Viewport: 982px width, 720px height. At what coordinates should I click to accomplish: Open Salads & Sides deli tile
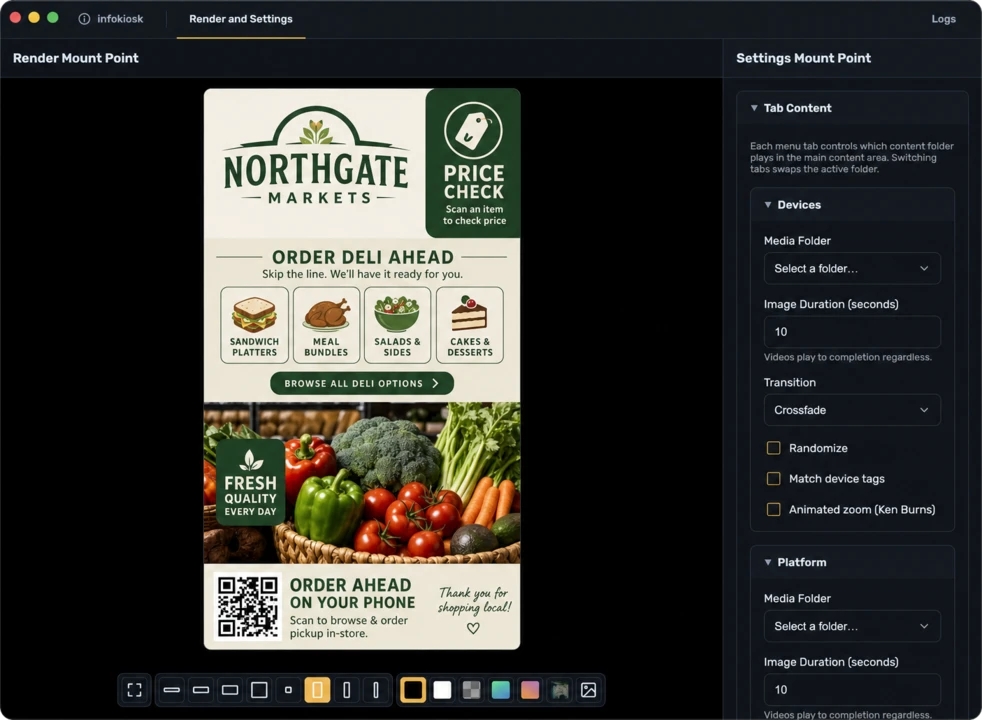click(x=397, y=325)
